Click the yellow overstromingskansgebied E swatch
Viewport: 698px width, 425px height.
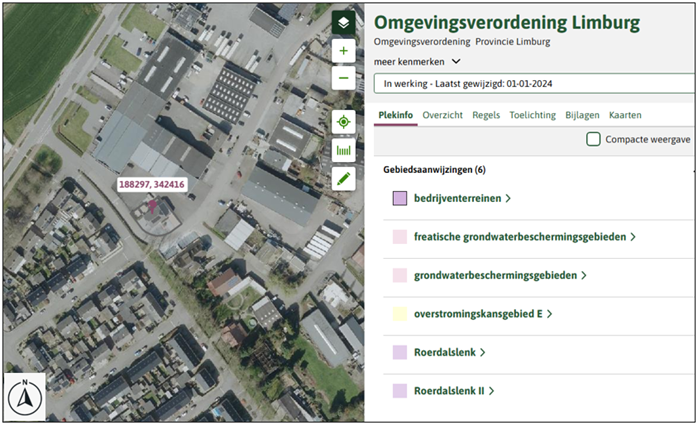point(400,314)
